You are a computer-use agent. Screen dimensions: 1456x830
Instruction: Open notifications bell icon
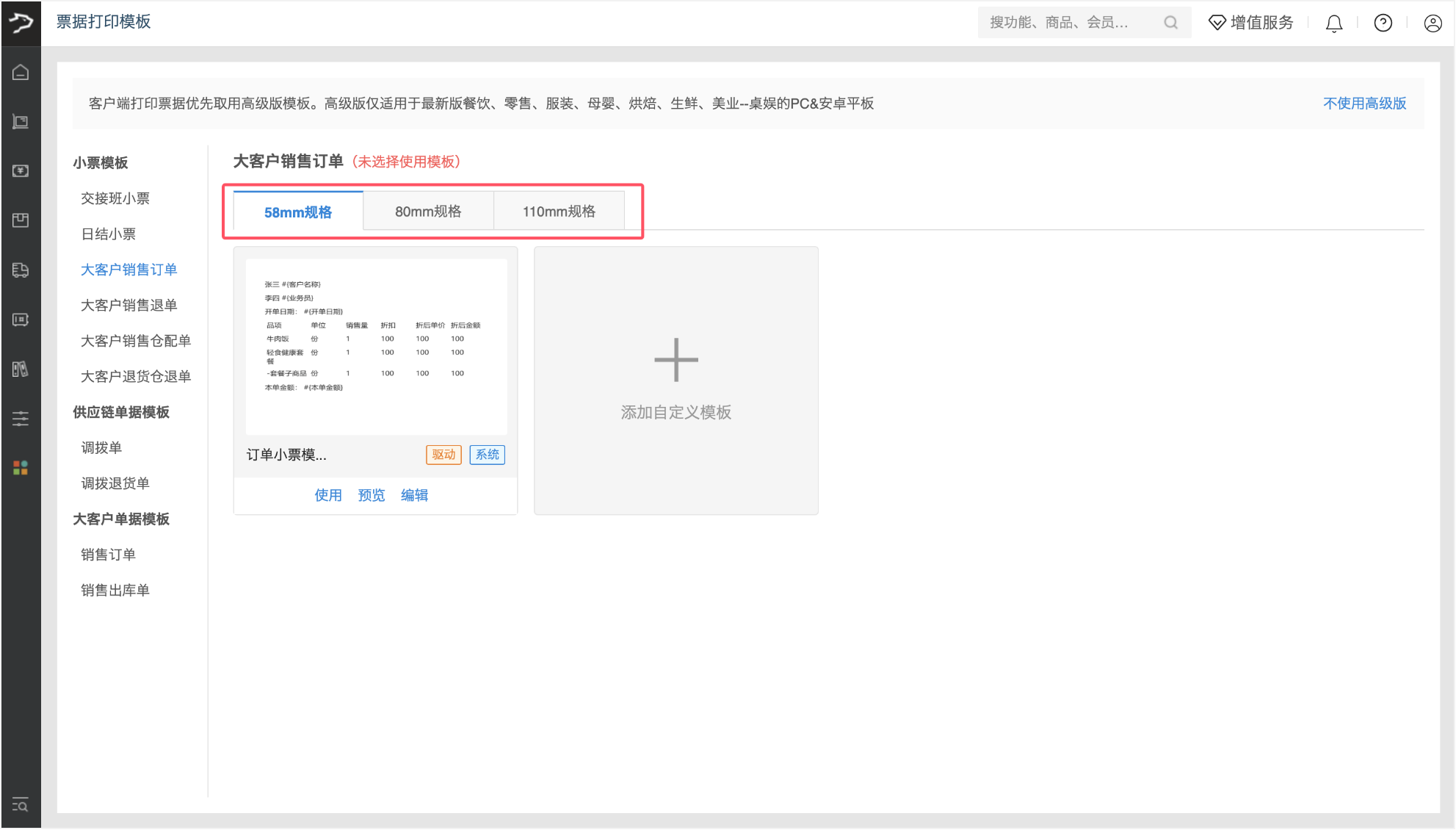pyautogui.click(x=1334, y=24)
